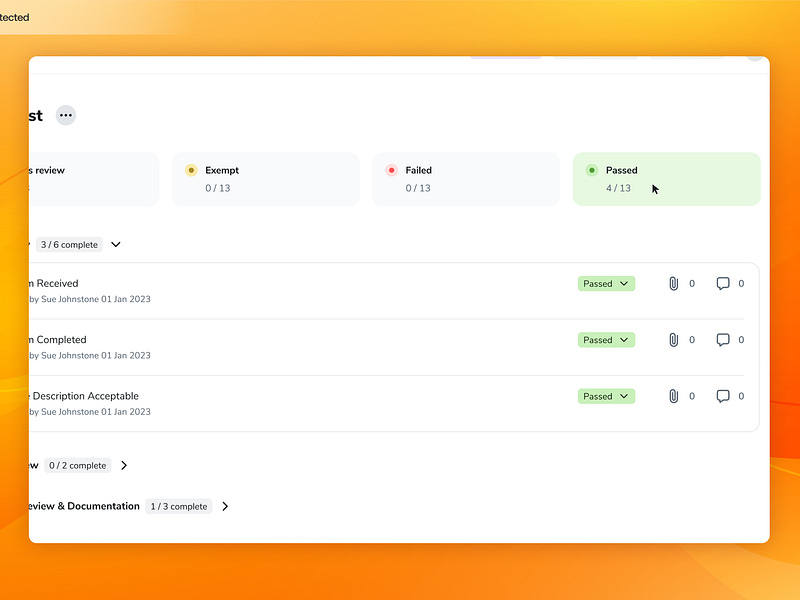Open the 'Completed' checklist item
The image size is (800, 600).
point(58,339)
